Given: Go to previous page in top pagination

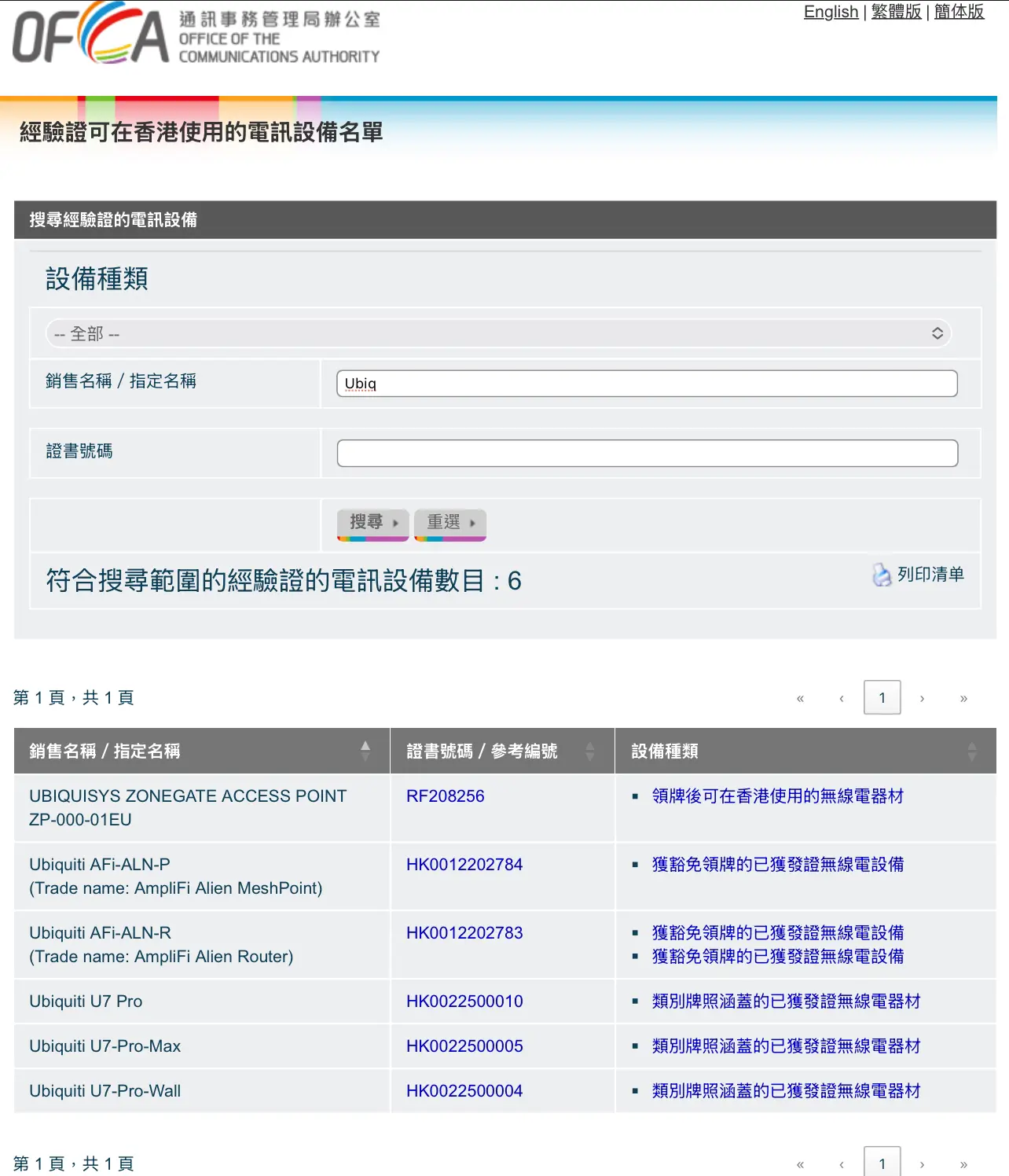Looking at the screenshot, I should tap(841, 698).
